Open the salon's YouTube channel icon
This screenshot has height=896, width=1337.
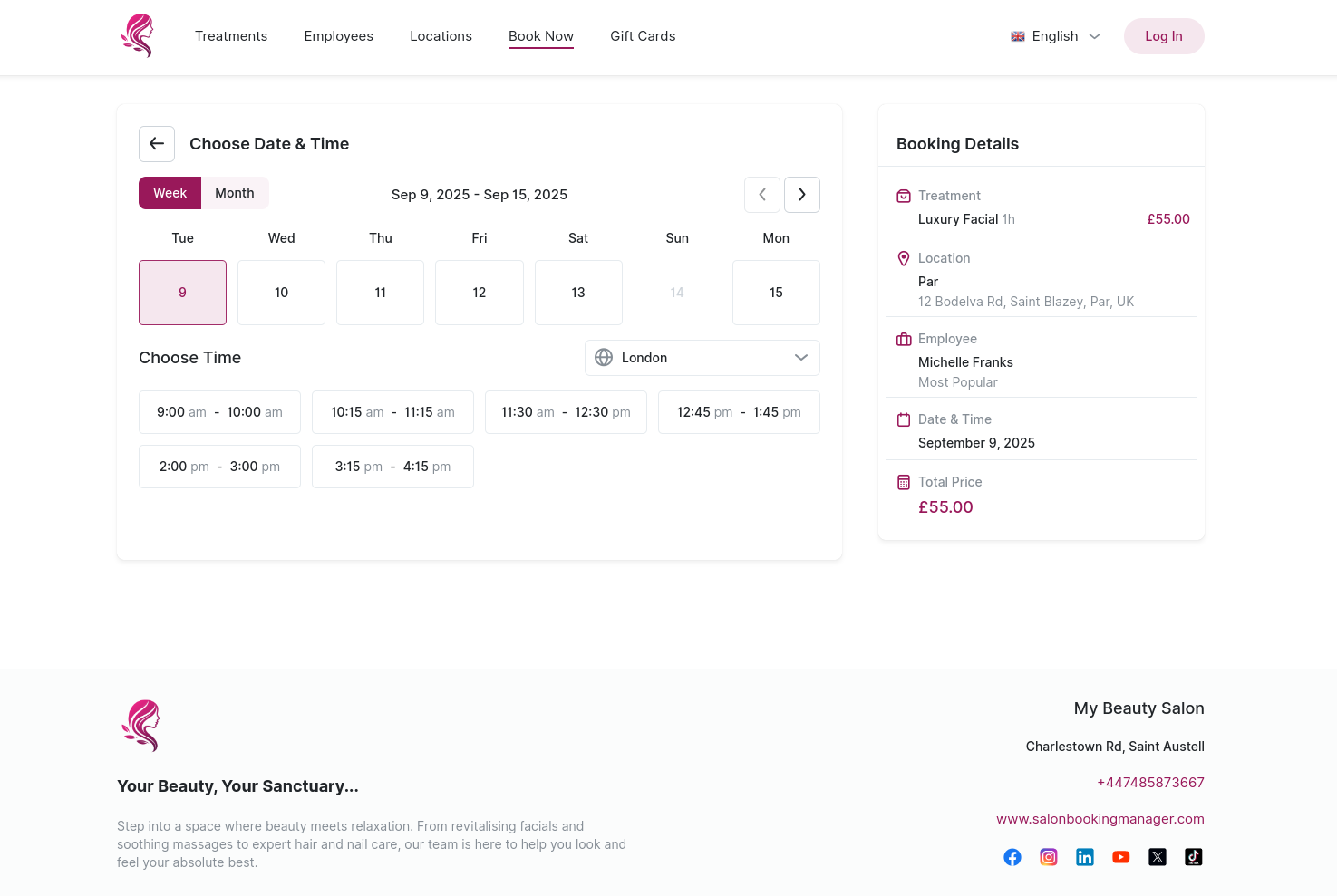(x=1121, y=857)
